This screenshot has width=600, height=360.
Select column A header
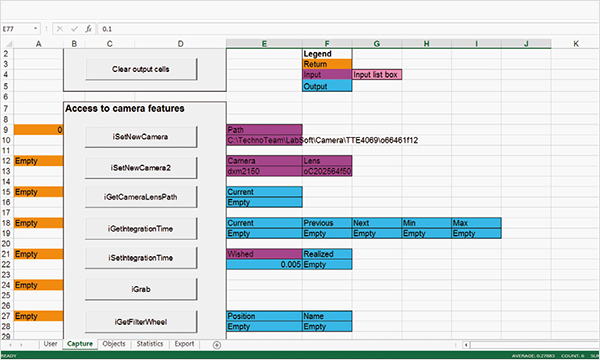click(x=38, y=44)
